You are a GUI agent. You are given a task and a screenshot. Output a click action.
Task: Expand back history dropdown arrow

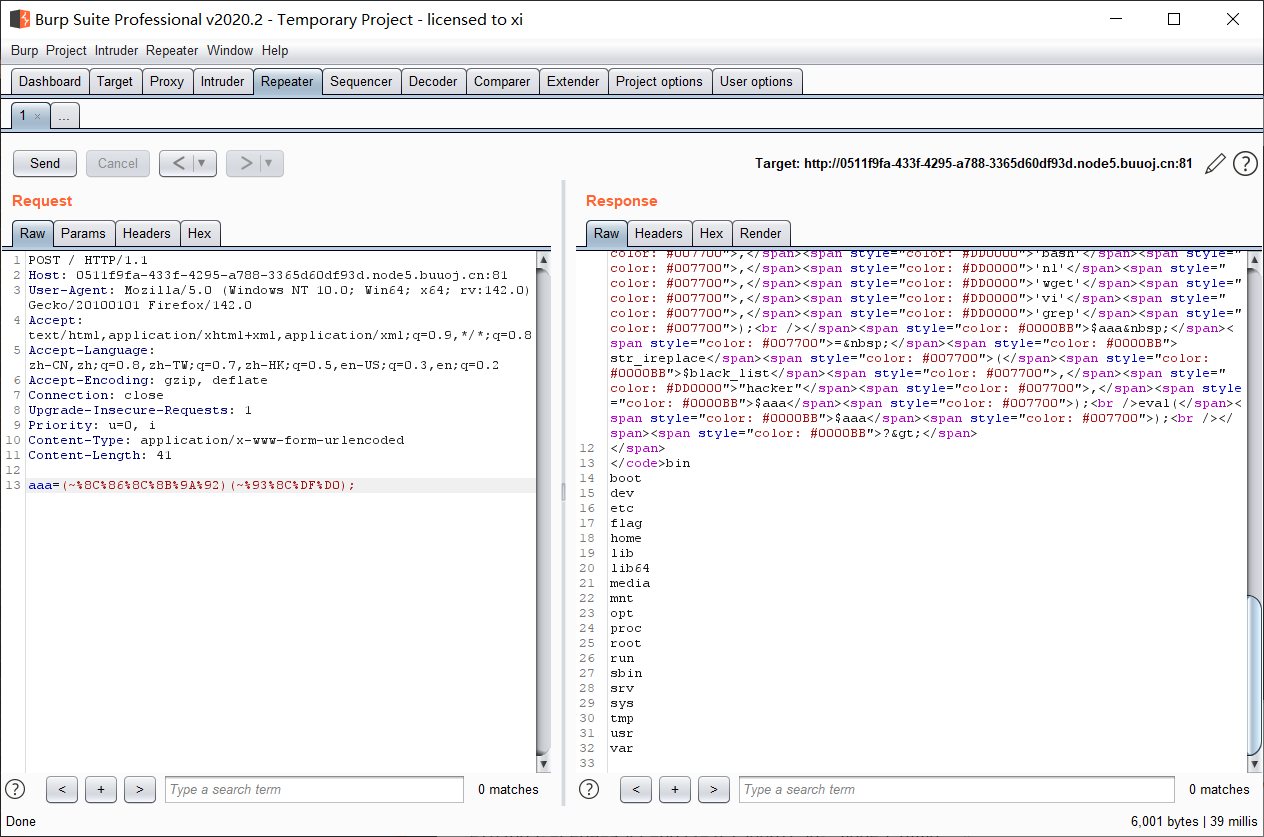point(202,163)
